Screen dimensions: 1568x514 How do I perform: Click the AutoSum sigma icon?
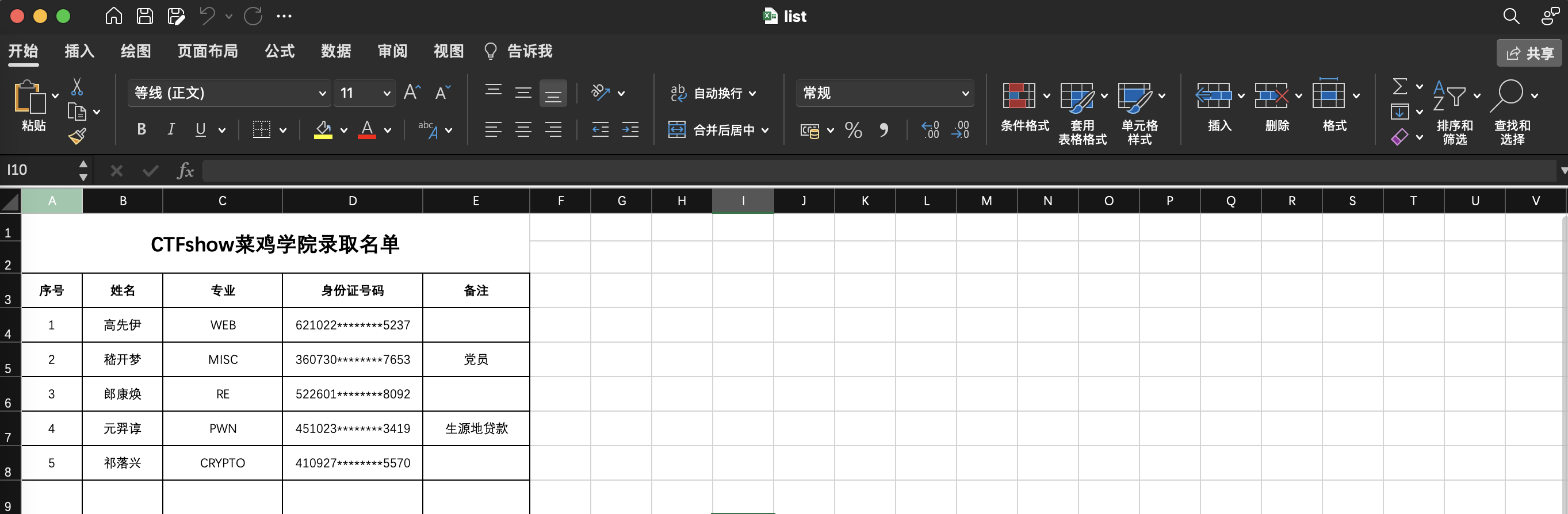tap(1399, 86)
